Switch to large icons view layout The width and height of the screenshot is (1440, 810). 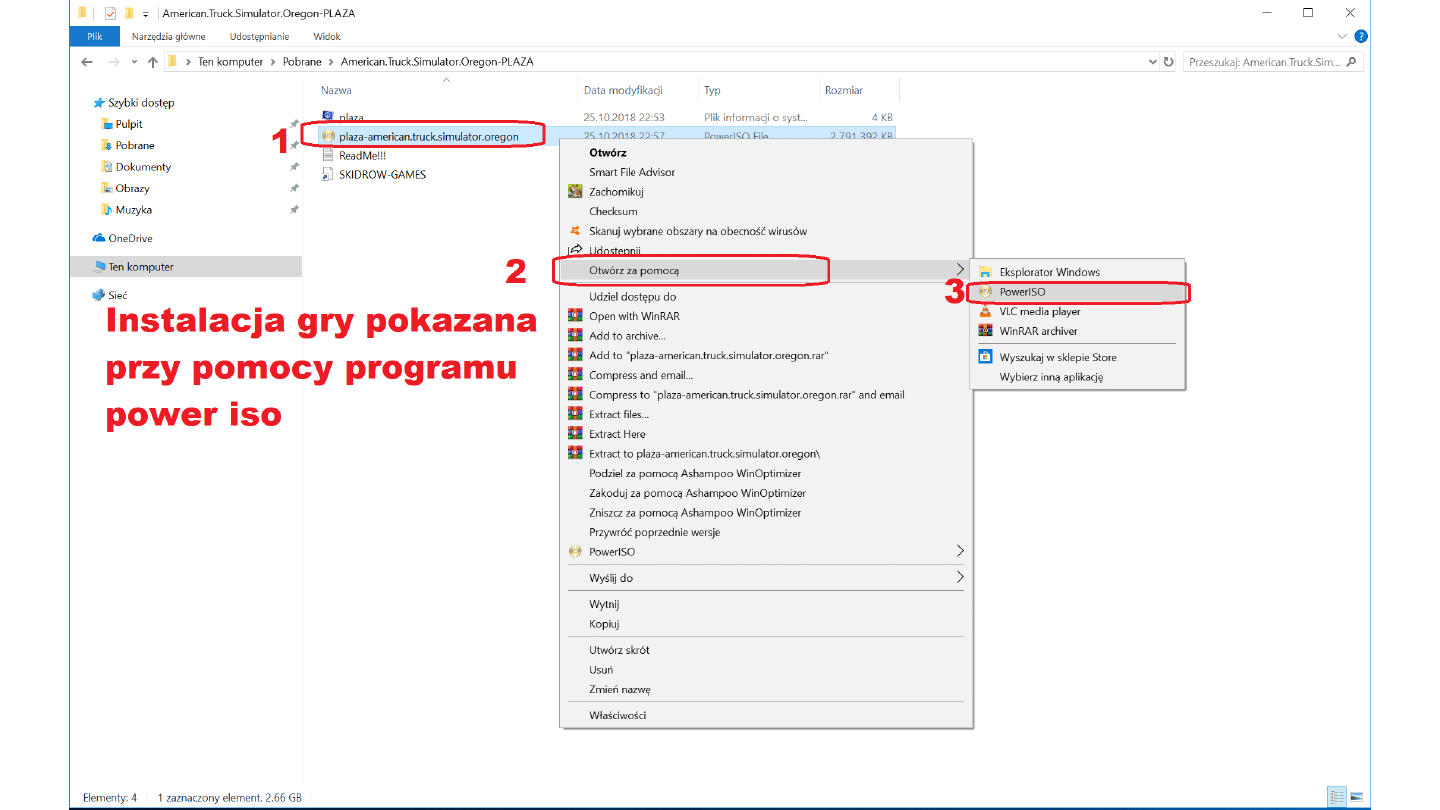(x=1356, y=797)
